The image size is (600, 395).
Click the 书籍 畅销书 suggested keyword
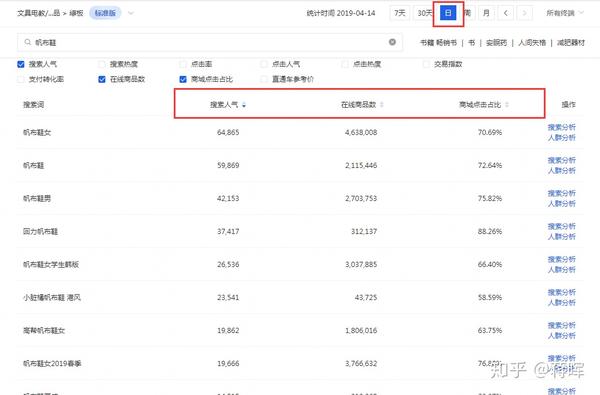439,42
